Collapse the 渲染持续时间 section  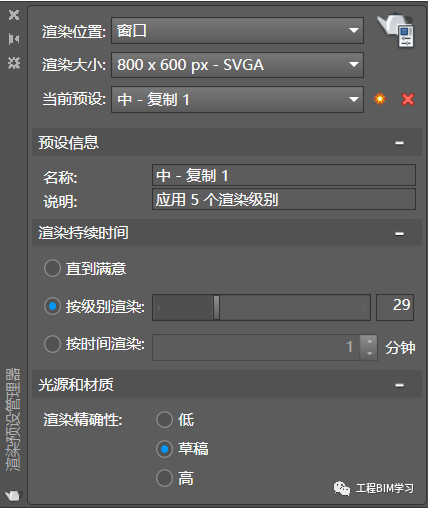tap(399, 234)
